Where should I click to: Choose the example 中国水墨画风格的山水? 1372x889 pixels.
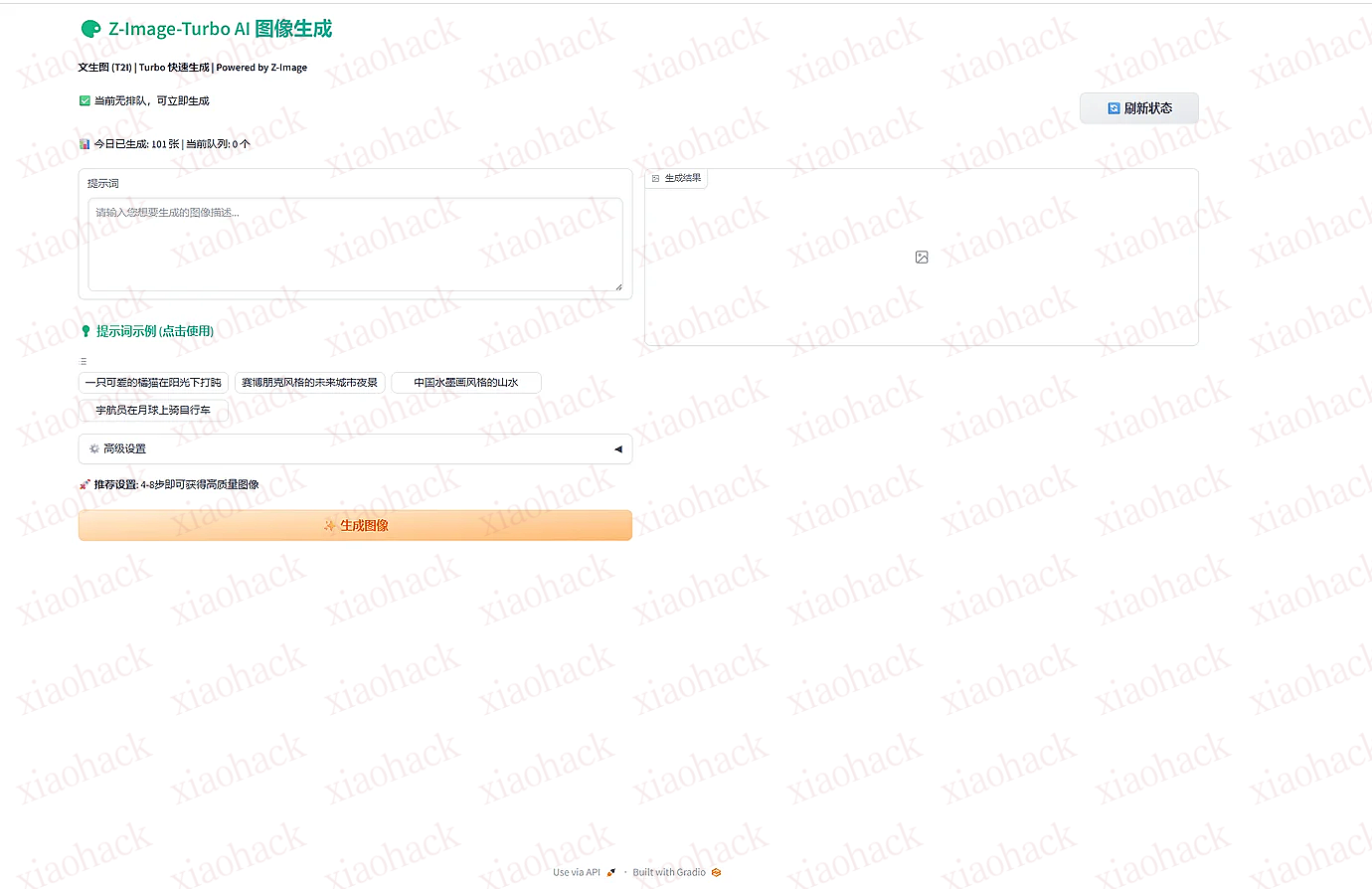click(x=466, y=383)
